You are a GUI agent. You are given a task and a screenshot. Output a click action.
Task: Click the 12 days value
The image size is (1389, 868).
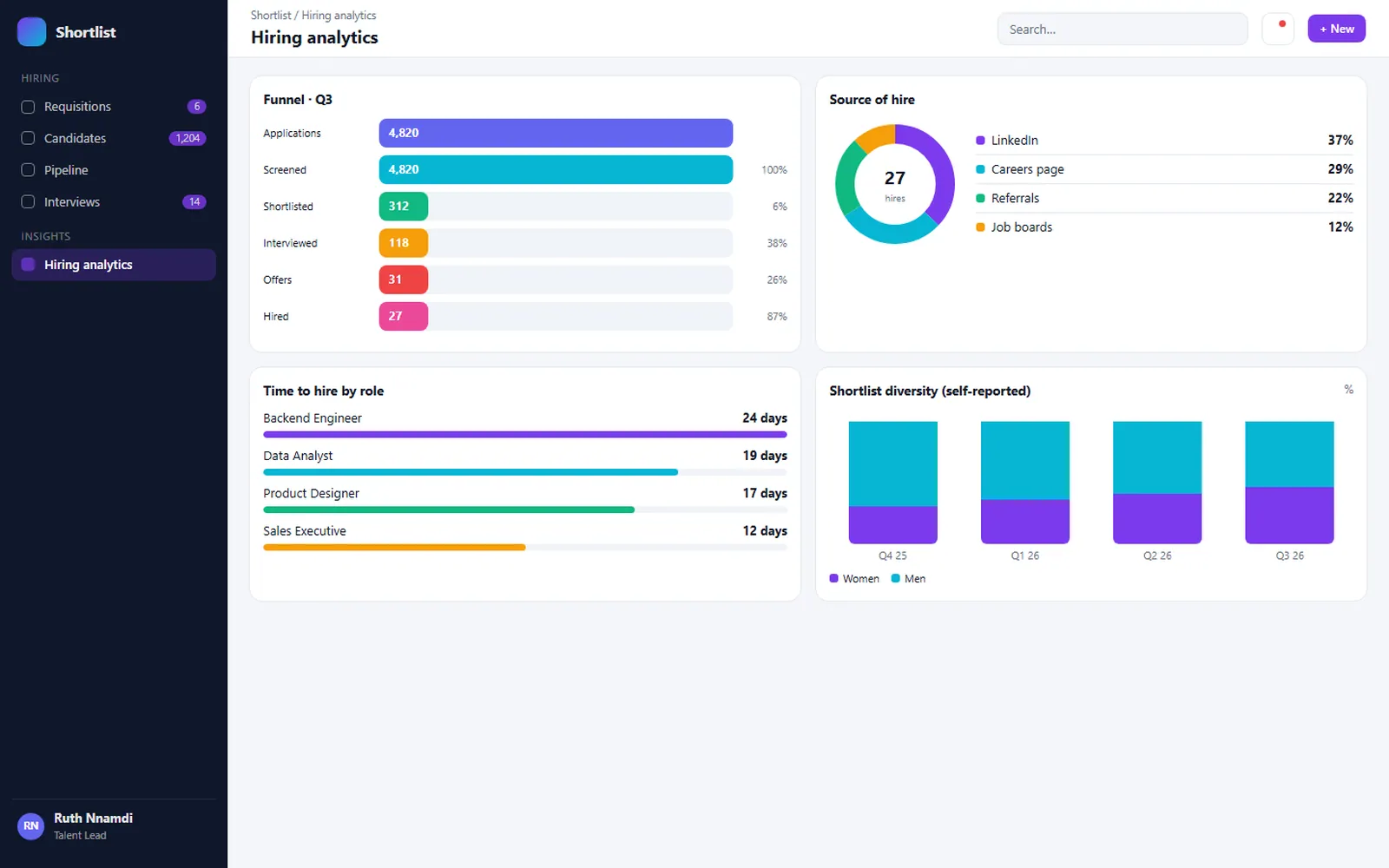click(x=764, y=531)
